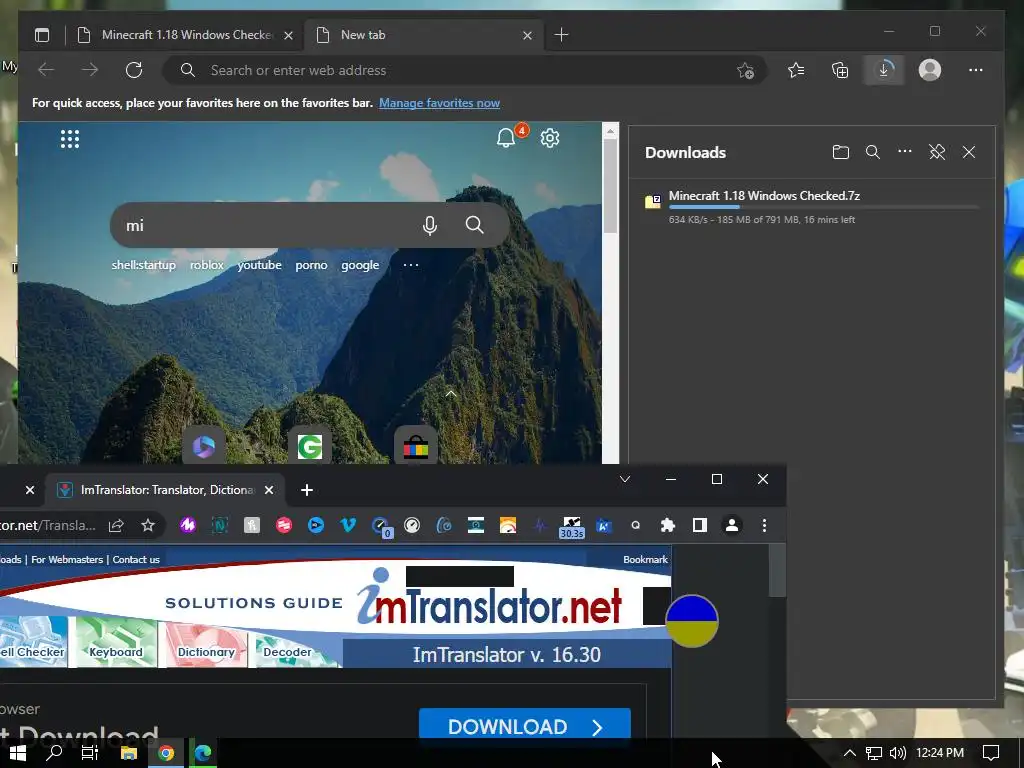Select the google suggestion
The image size is (1024, 768).
pos(360,264)
